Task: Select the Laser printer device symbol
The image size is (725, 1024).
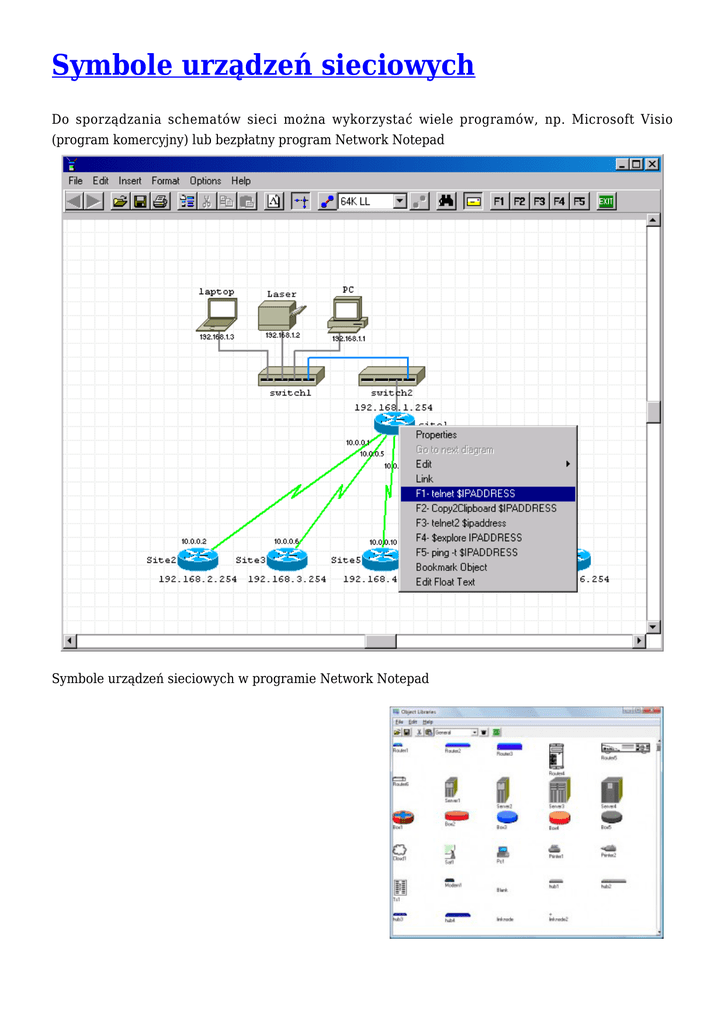Action: pos(281,317)
